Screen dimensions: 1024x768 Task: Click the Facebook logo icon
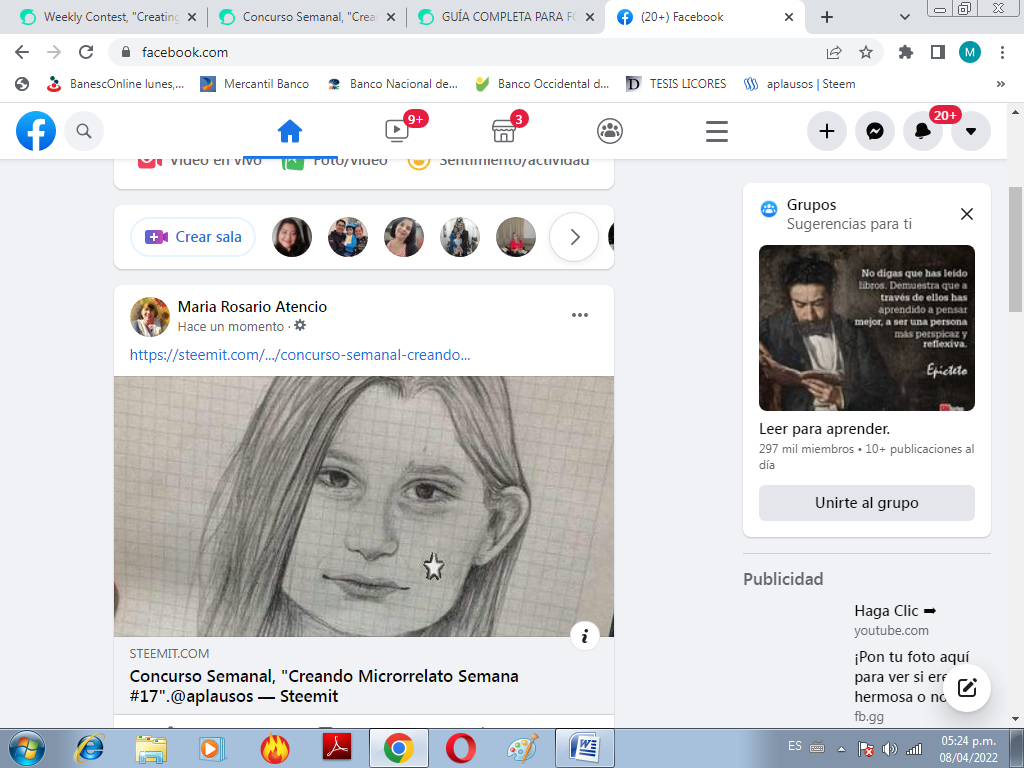pos(36,131)
